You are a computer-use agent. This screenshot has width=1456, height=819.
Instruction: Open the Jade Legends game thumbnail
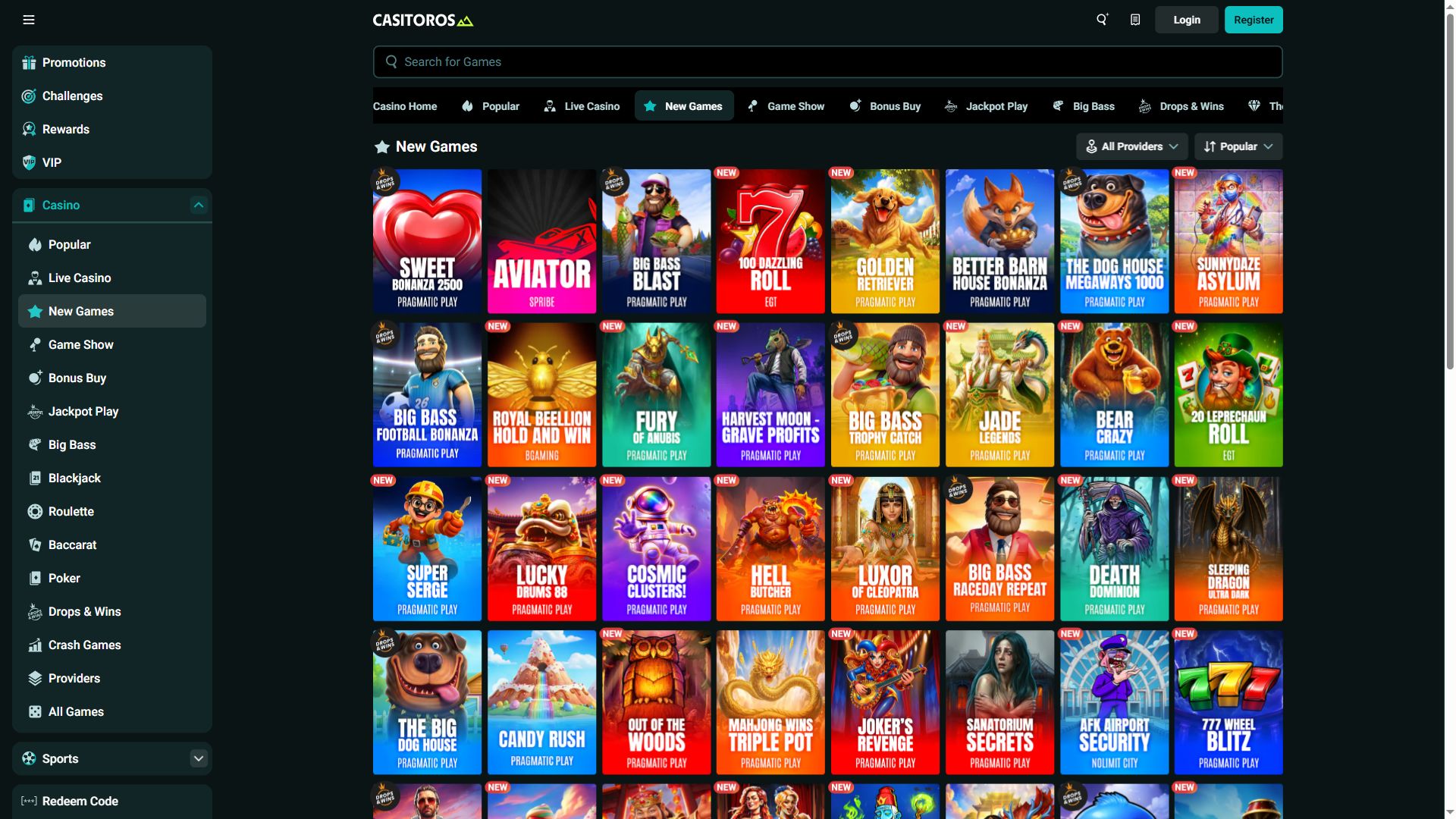[999, 395]
